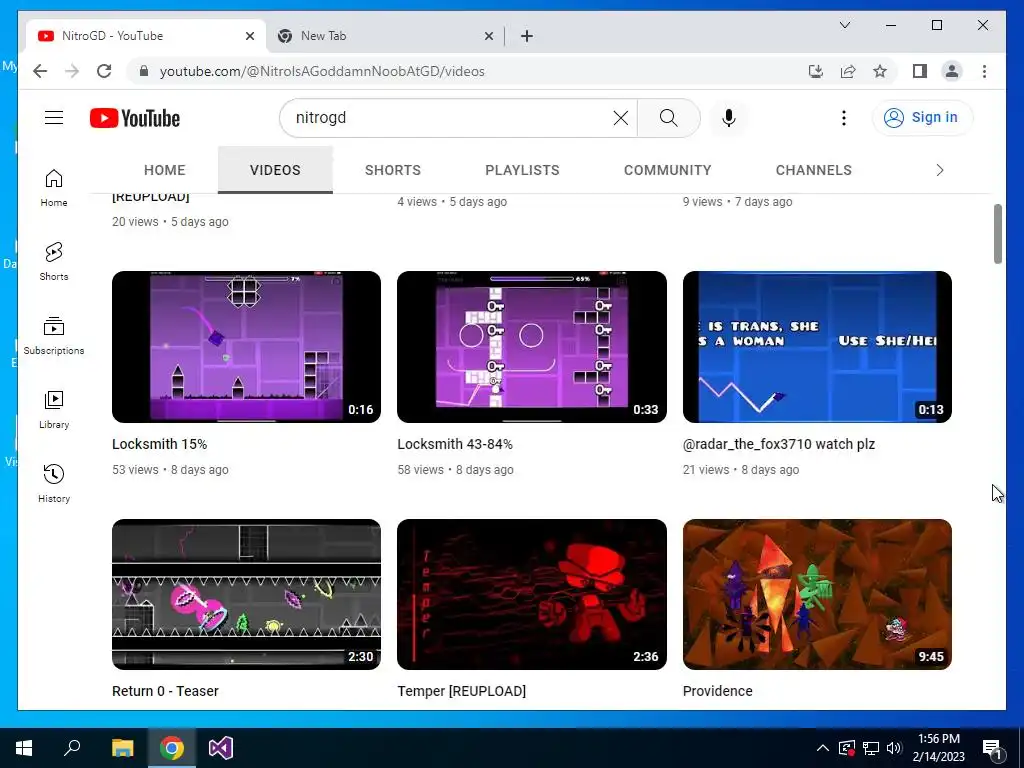Open Locksmith 43-84% video title
The image size is (1024, 768).
(455, 444)
